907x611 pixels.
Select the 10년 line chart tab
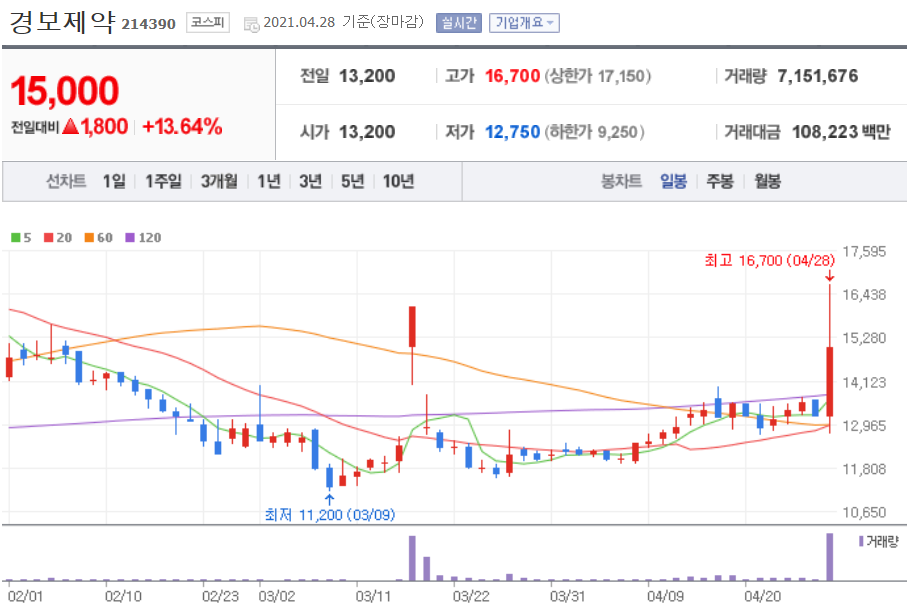pos(399,182)
